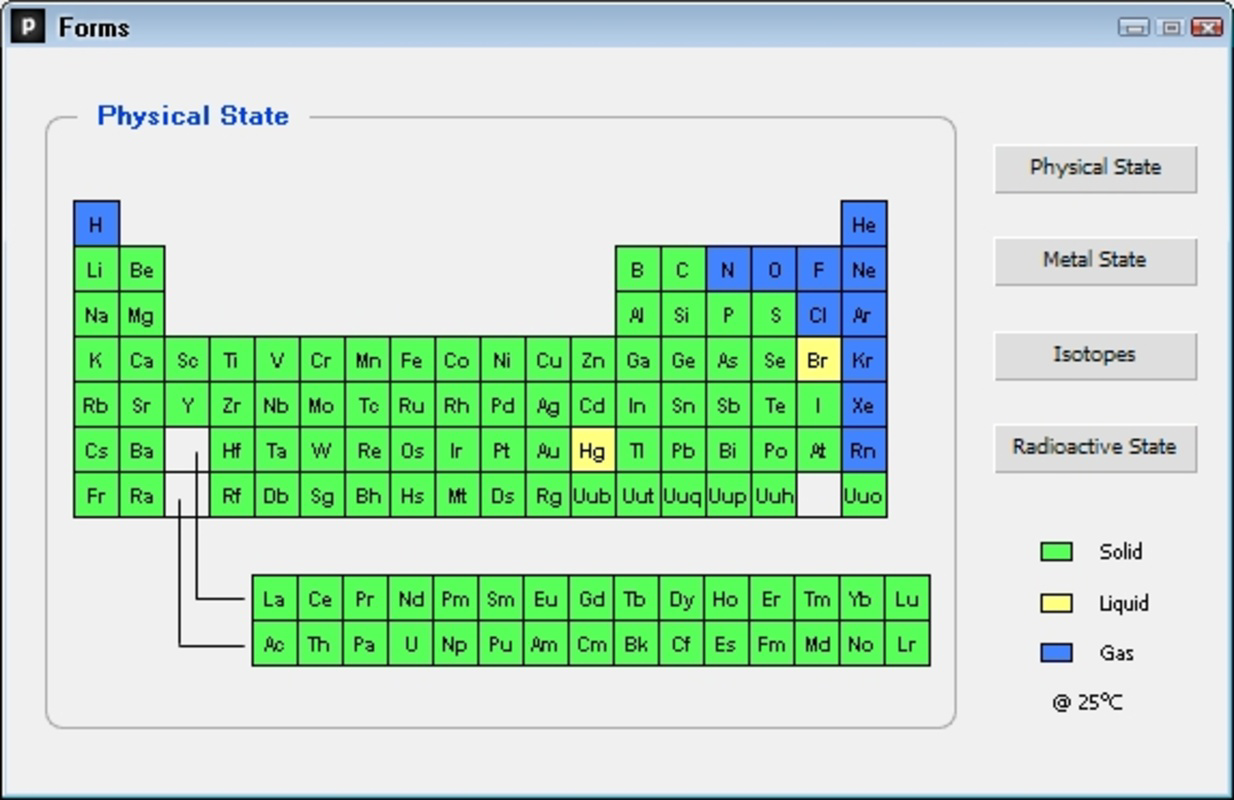Select the Ra element cell
The width and height of the screenshot is (1234, 800).
click(141, 495)
